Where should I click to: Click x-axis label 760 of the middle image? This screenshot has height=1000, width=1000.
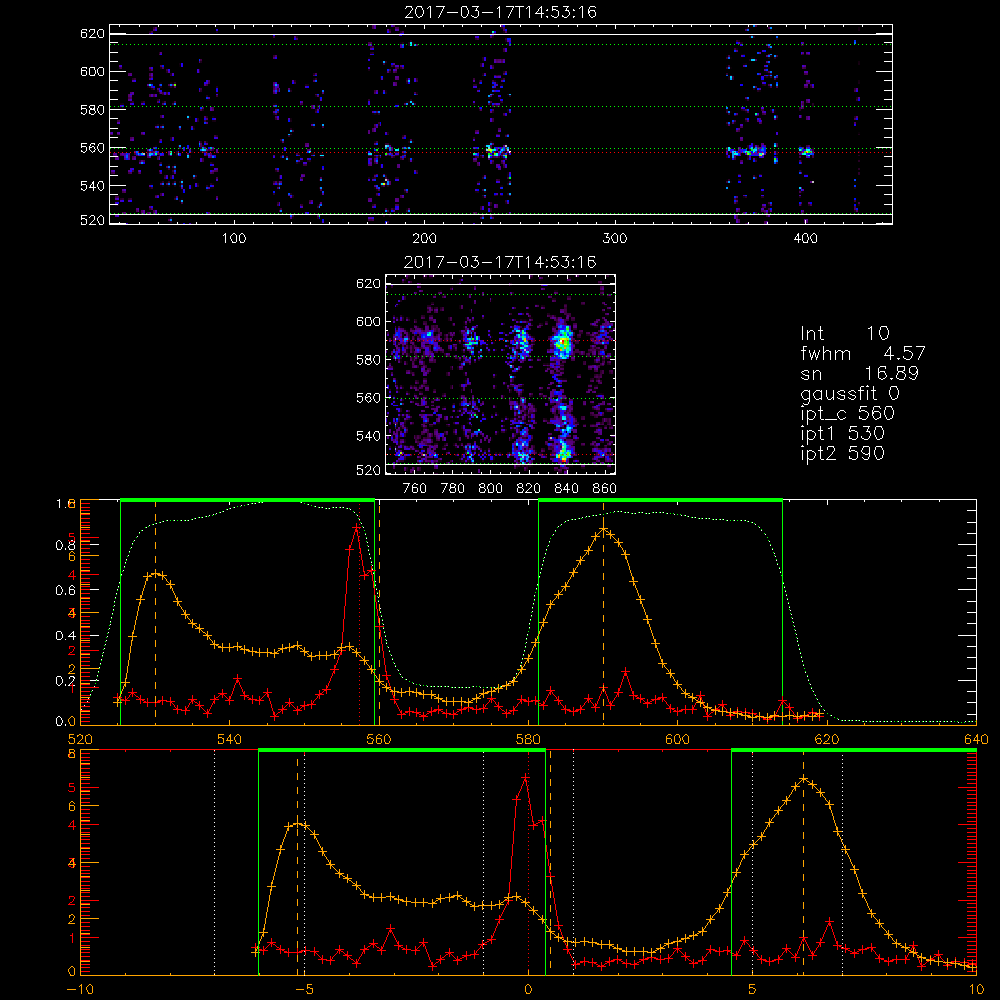point(415,489)
